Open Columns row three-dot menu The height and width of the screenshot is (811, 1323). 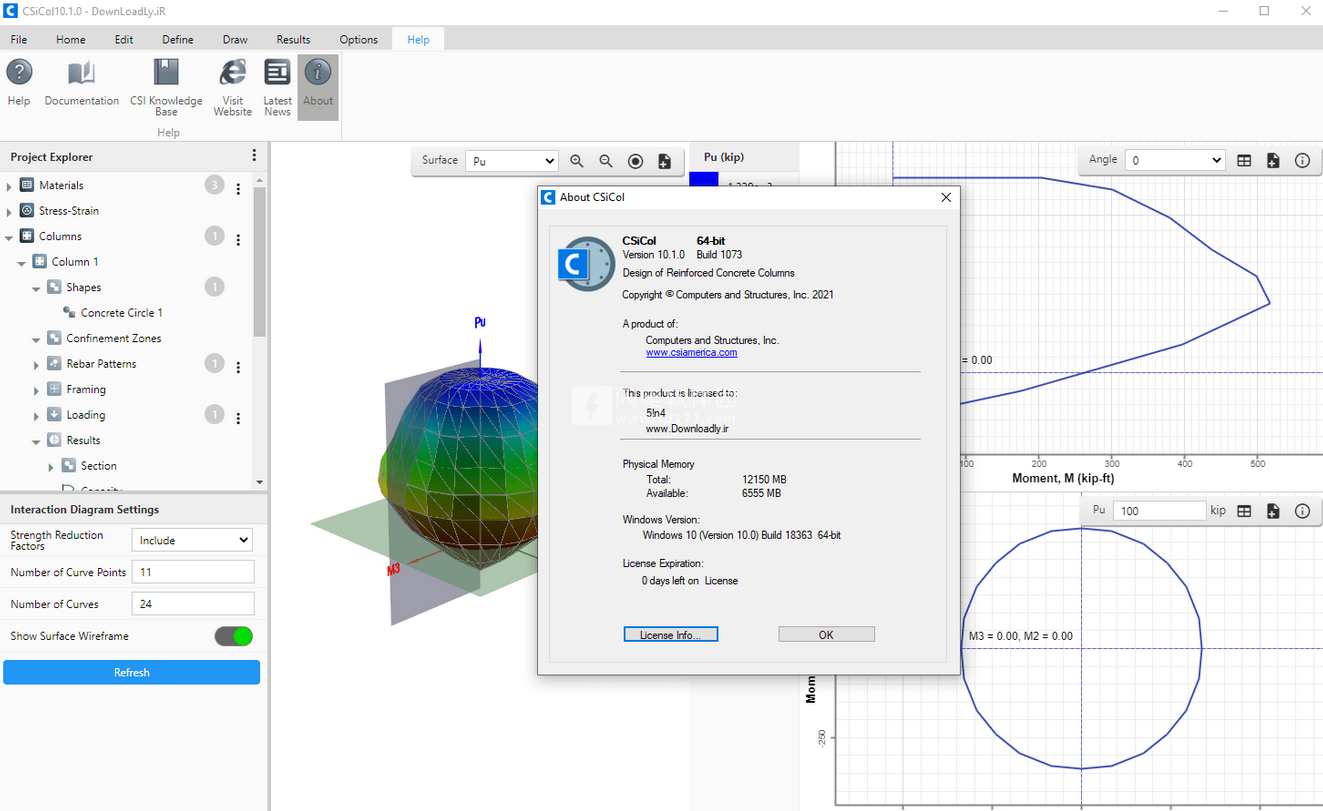pyautogui.click(x=238, y=239)
